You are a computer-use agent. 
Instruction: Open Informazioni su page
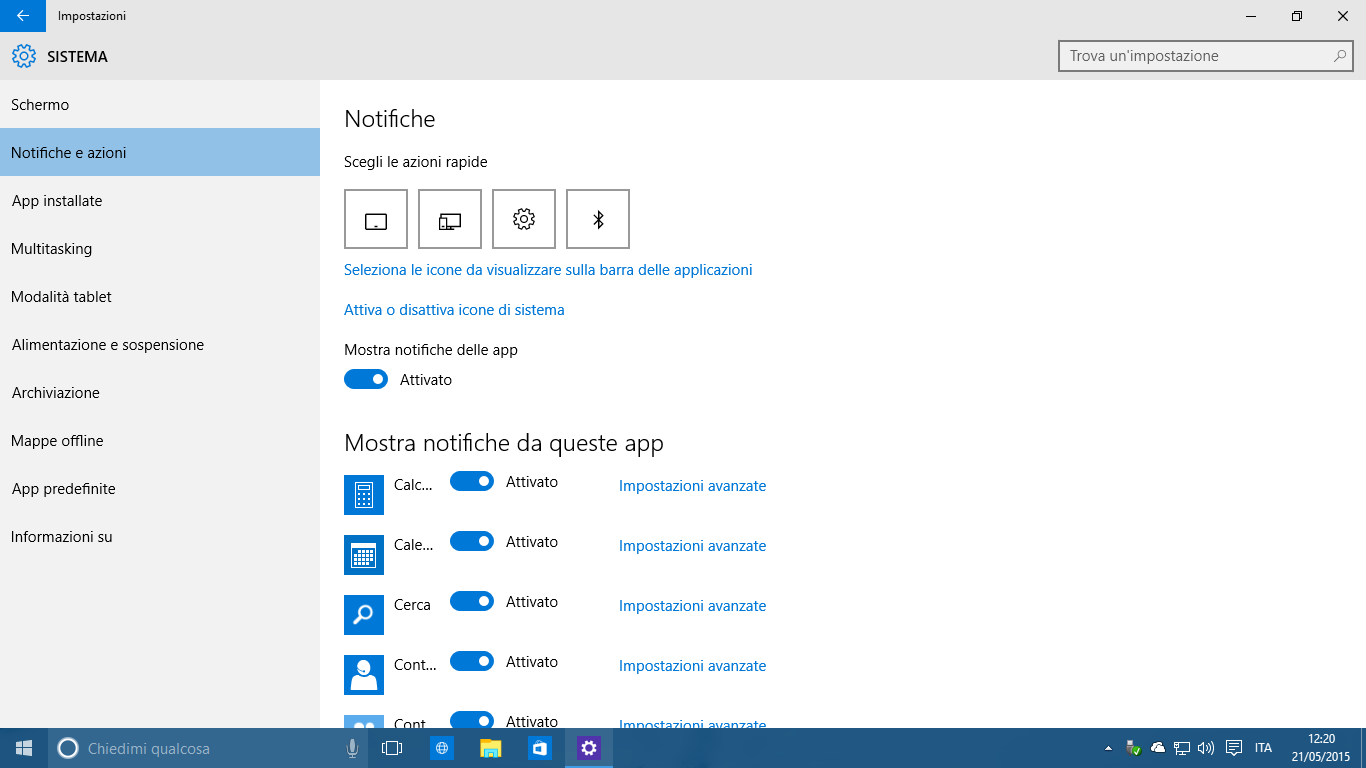160,537
